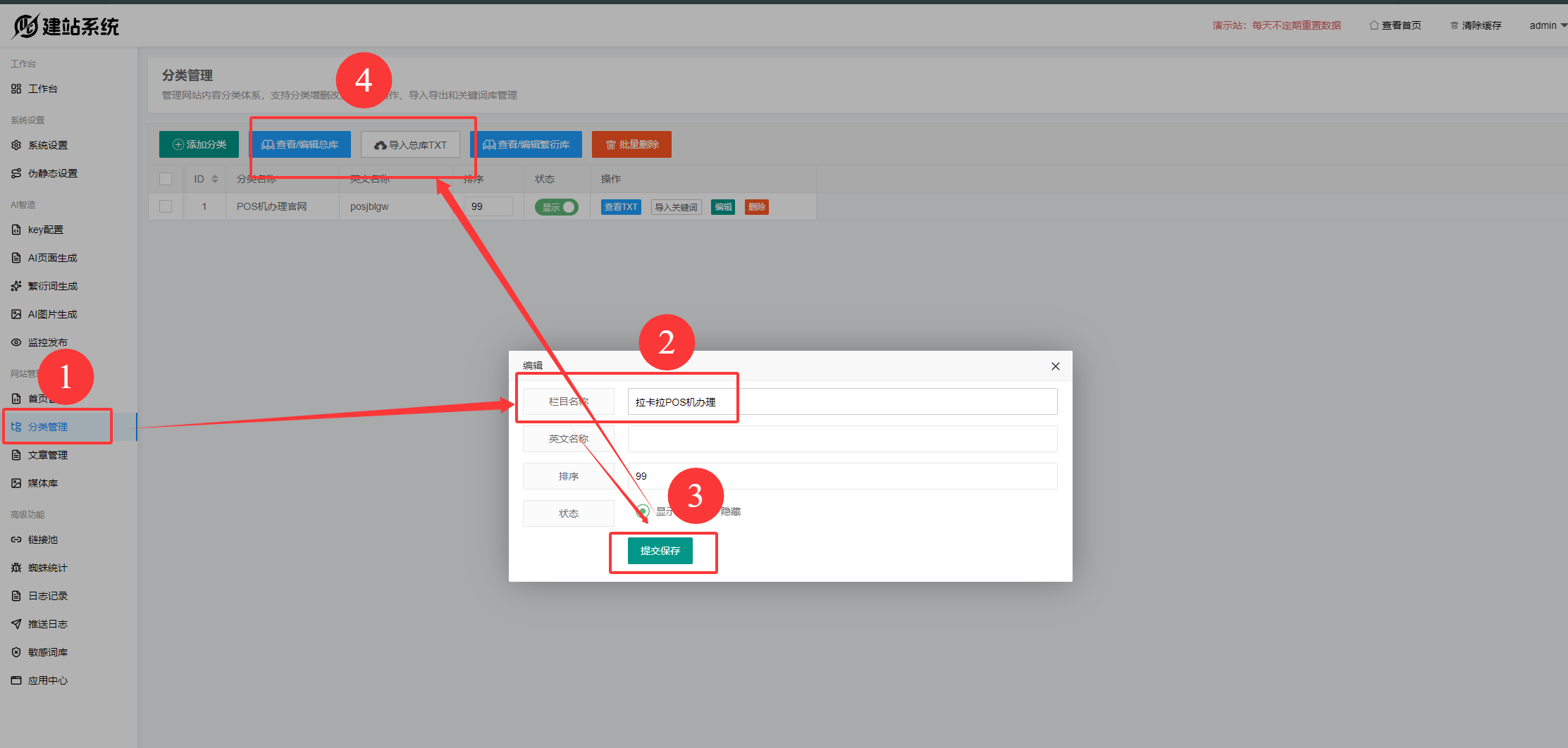Viewport: 1568px width, 748px height.
Task: Click the 推送日志 paper plane icon
Action: coord(16,624)
